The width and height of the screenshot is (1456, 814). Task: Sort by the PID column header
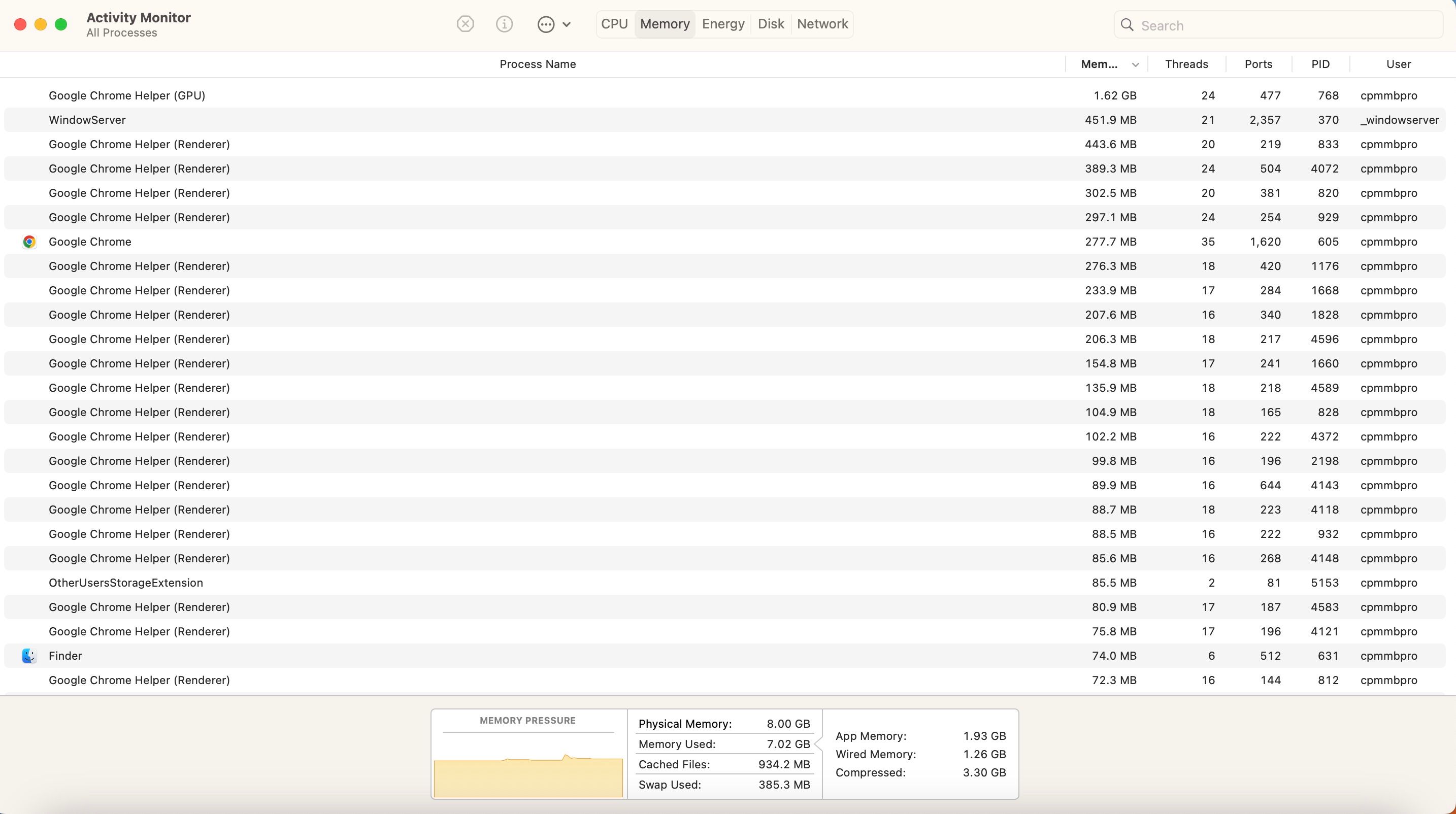[x=1320, y=64]
